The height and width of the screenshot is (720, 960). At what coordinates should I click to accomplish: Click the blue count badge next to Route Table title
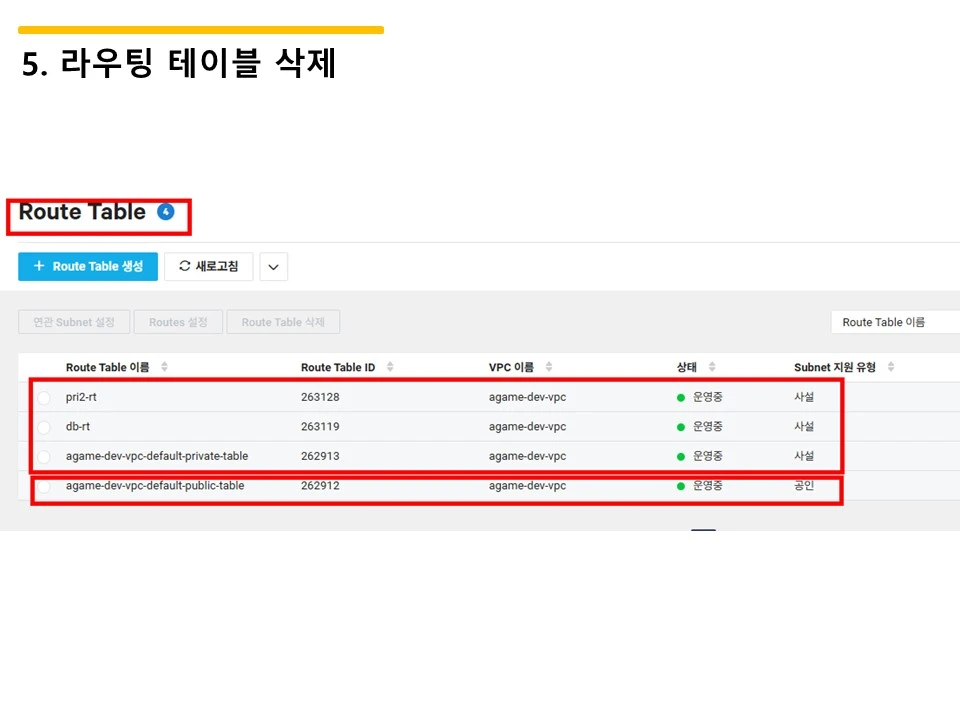164,211
